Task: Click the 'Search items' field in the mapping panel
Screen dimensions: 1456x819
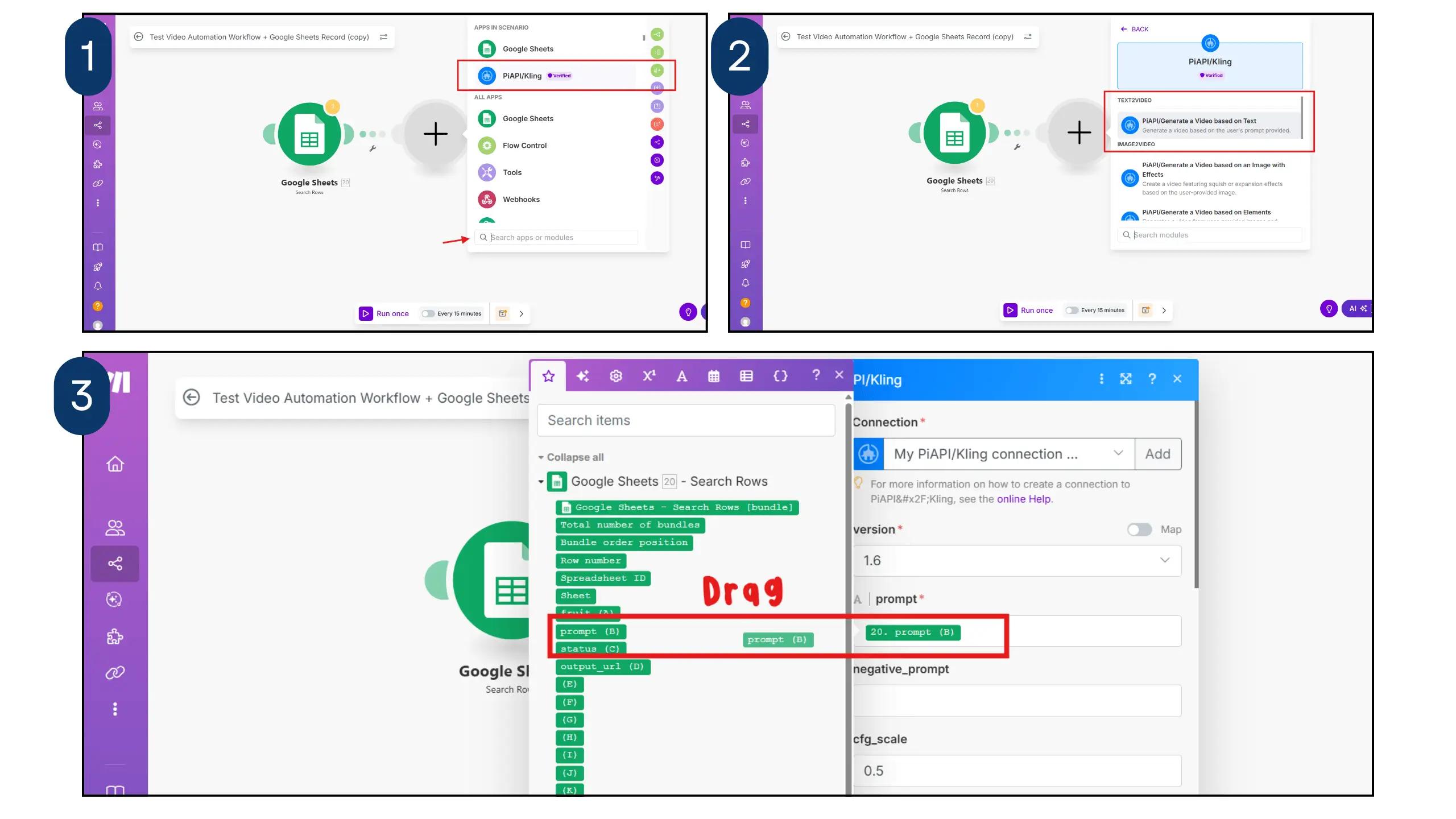Action: [x=686, y=420]
